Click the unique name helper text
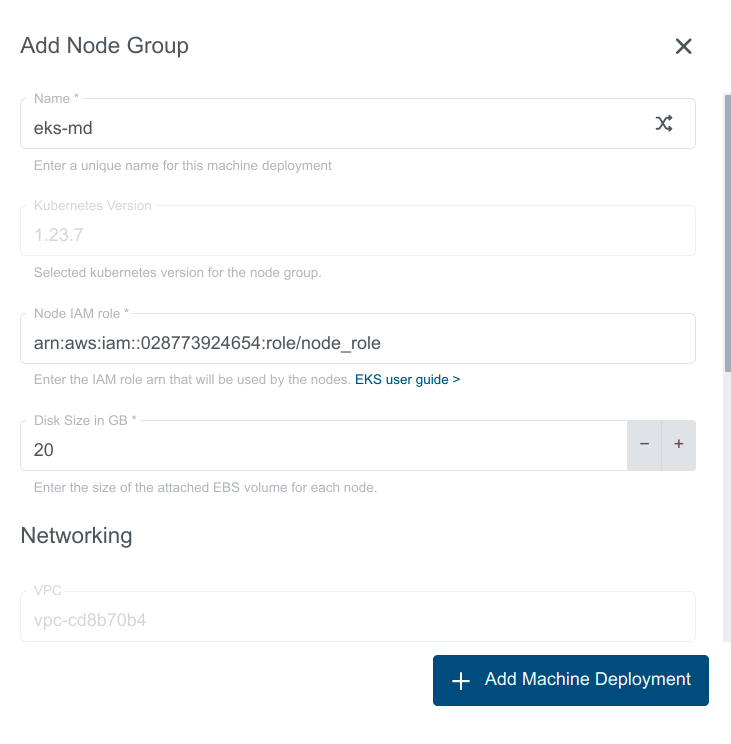This screenshot has width=731, height=744. tap(183, 165)
